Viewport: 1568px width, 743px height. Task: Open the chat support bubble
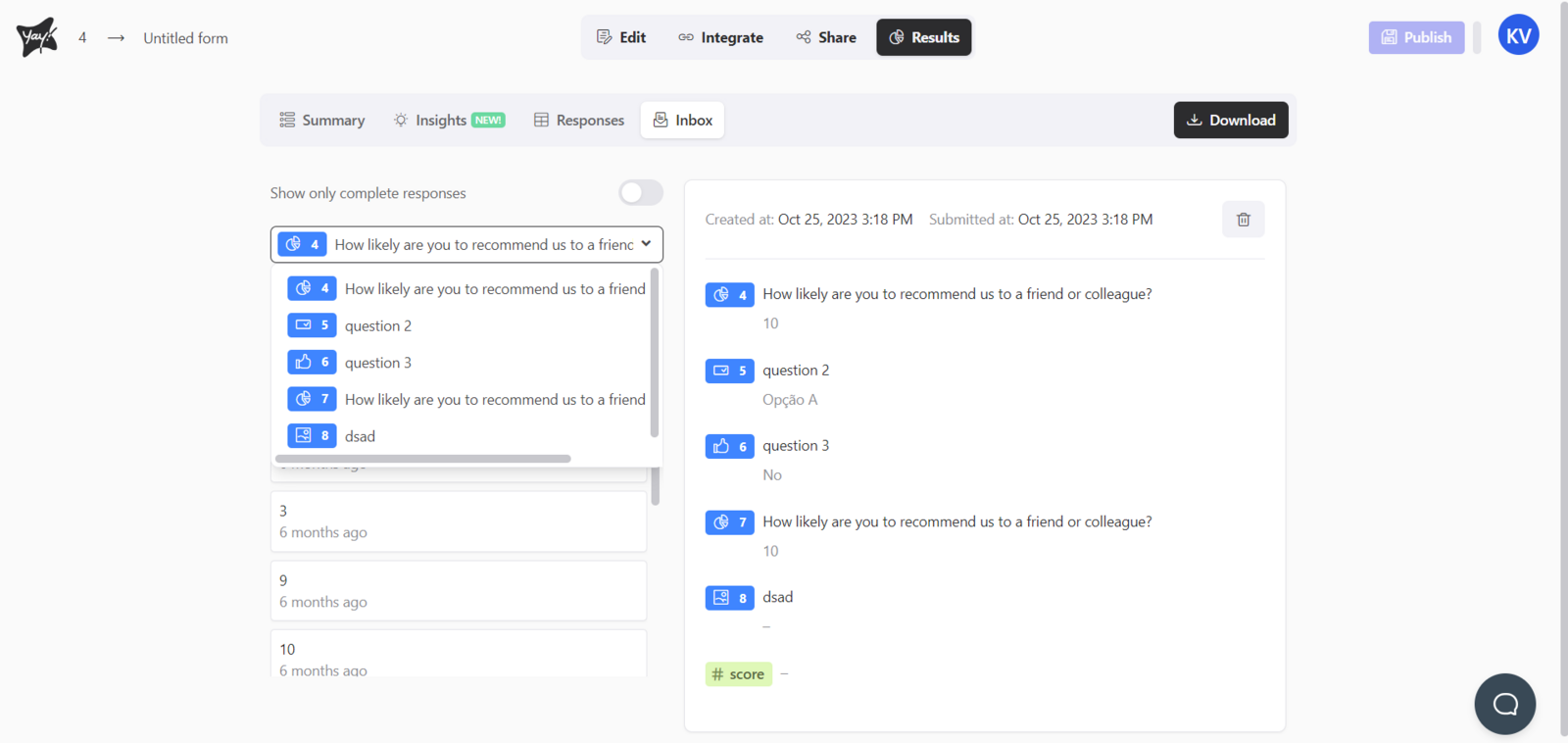click(x=1504, y=704)
